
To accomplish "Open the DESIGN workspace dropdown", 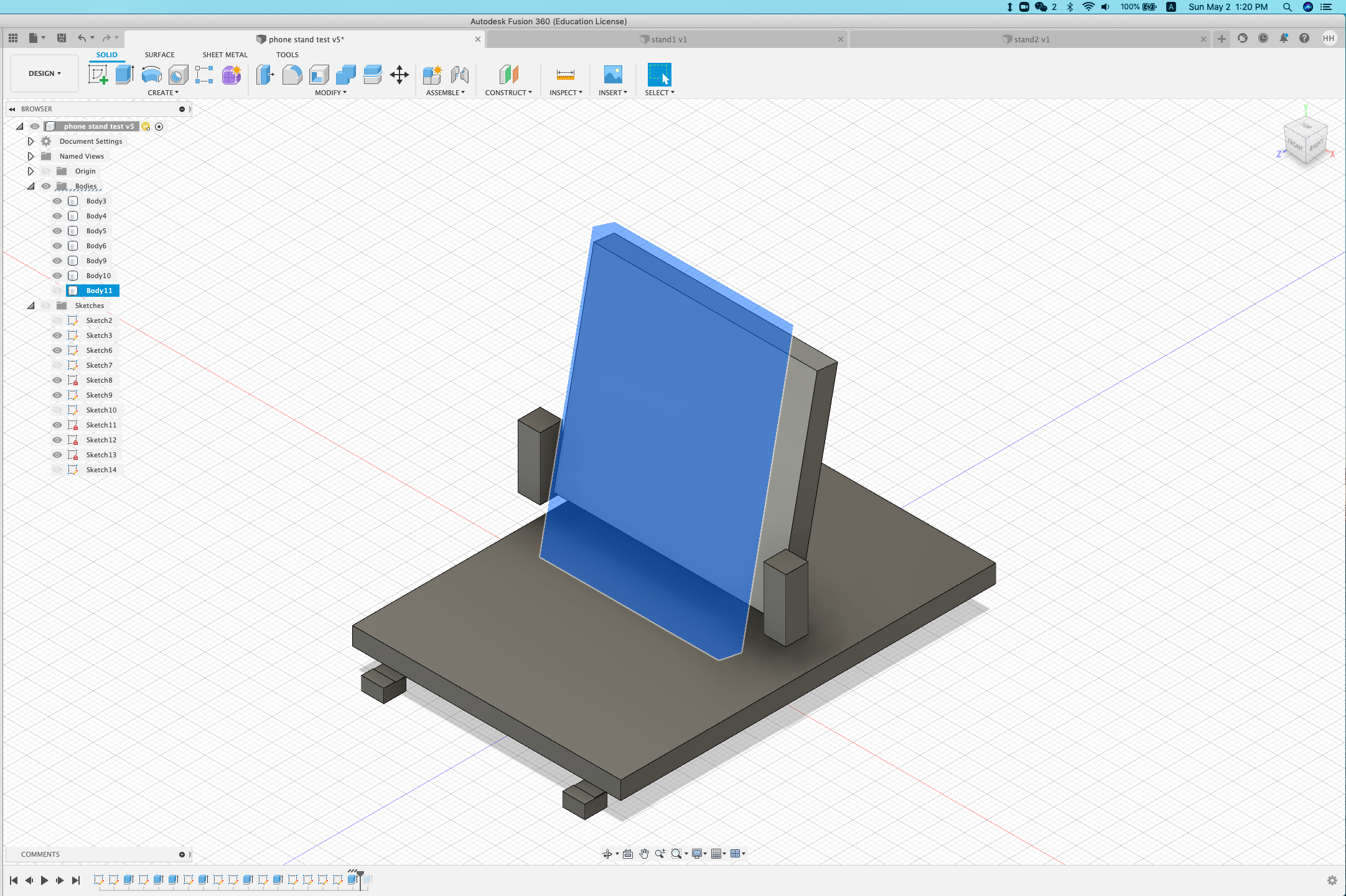I will click(44, 73).
